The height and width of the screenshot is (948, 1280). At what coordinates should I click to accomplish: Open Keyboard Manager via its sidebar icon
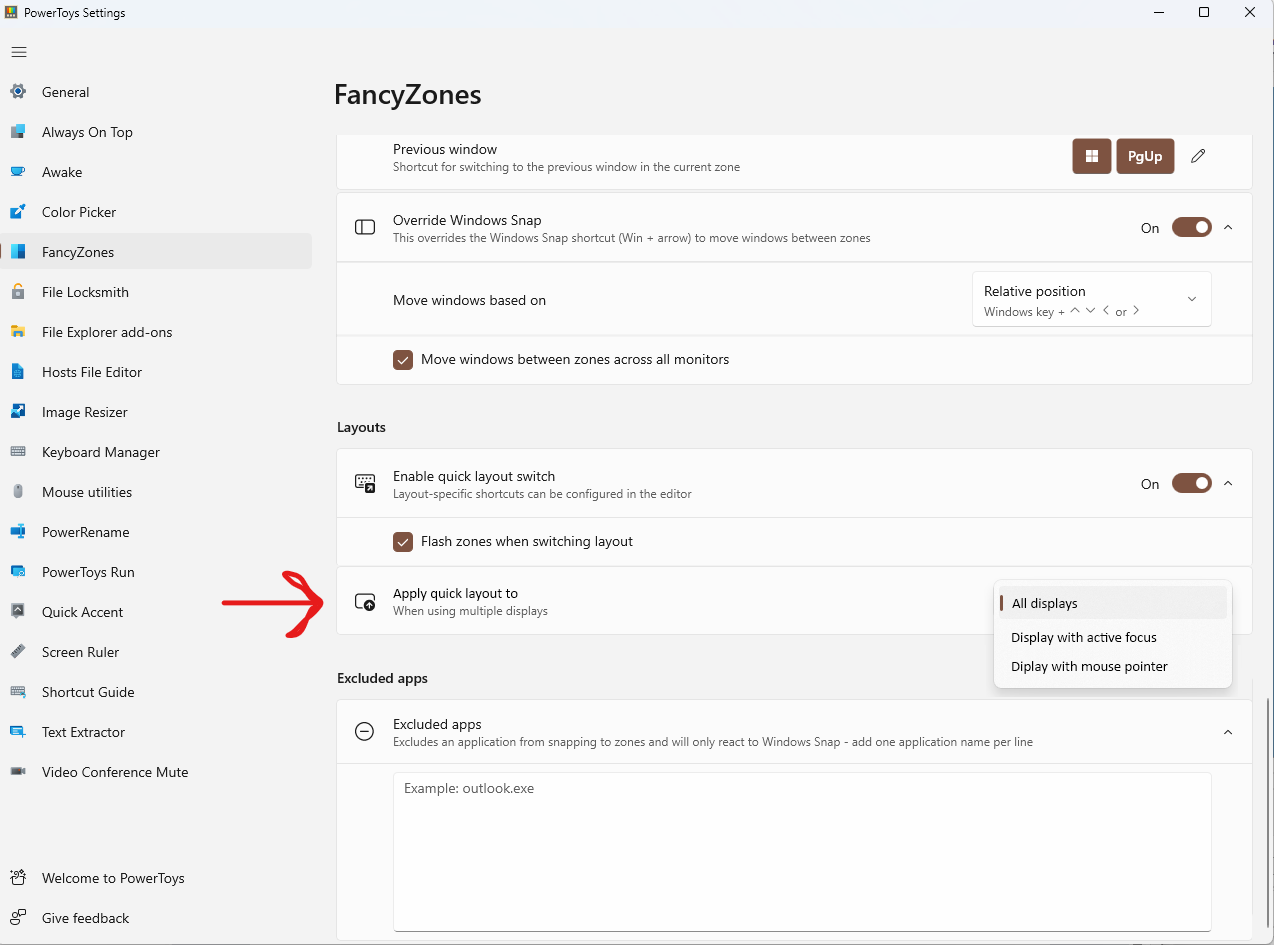click(18, 452)
